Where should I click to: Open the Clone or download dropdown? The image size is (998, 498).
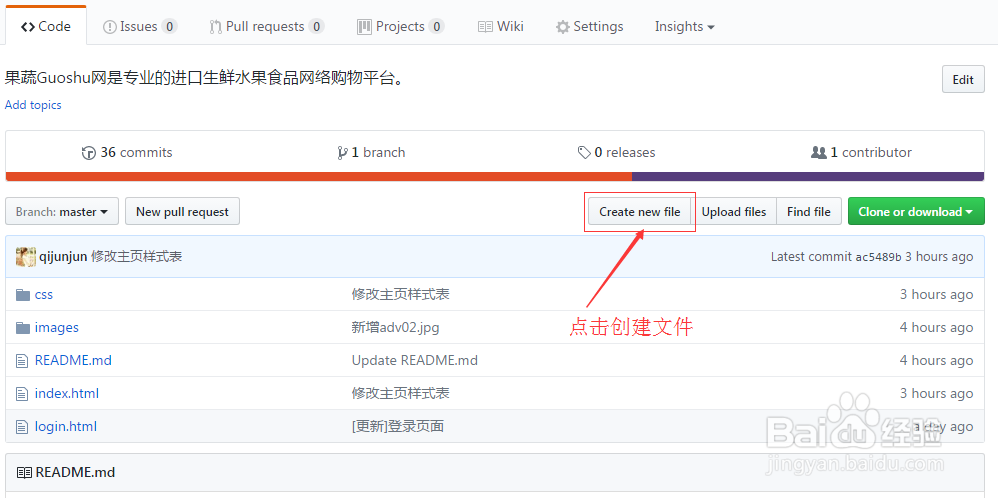click(916, 211)
